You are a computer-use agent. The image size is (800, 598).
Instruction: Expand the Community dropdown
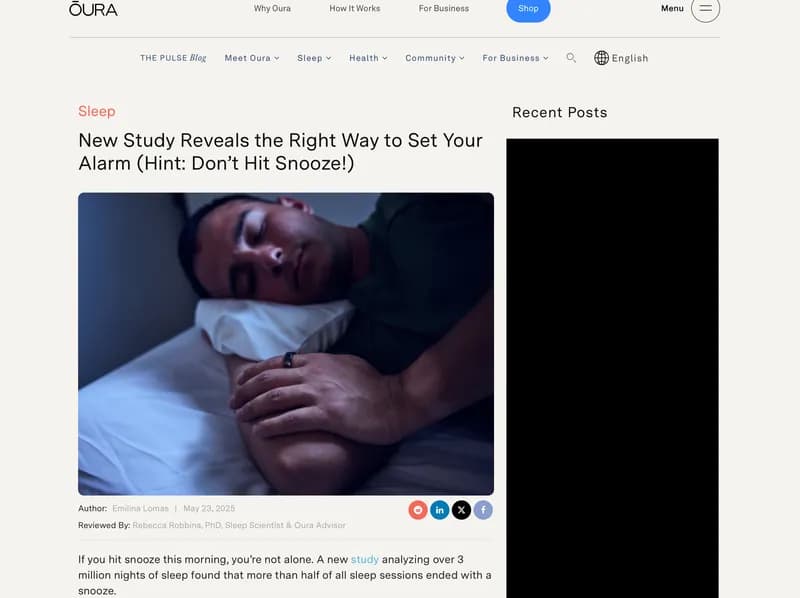point(435,58)
